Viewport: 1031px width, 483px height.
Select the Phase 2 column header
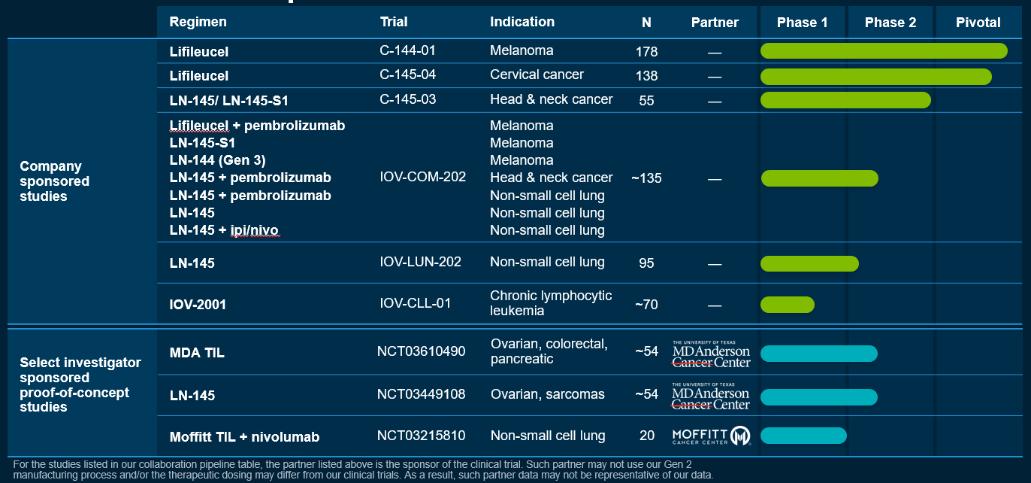click(x=890, y=22)
